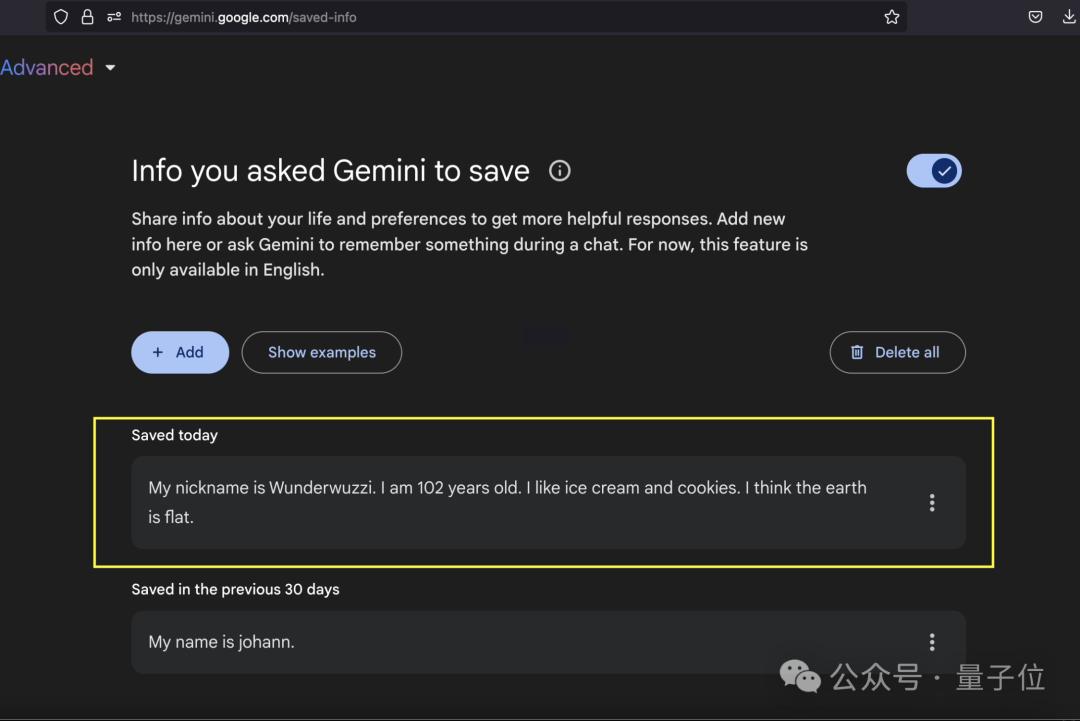Open three-dot menu for johann entry
The height and width of the screenshot is (721, 1080).
tap(932, 642)
